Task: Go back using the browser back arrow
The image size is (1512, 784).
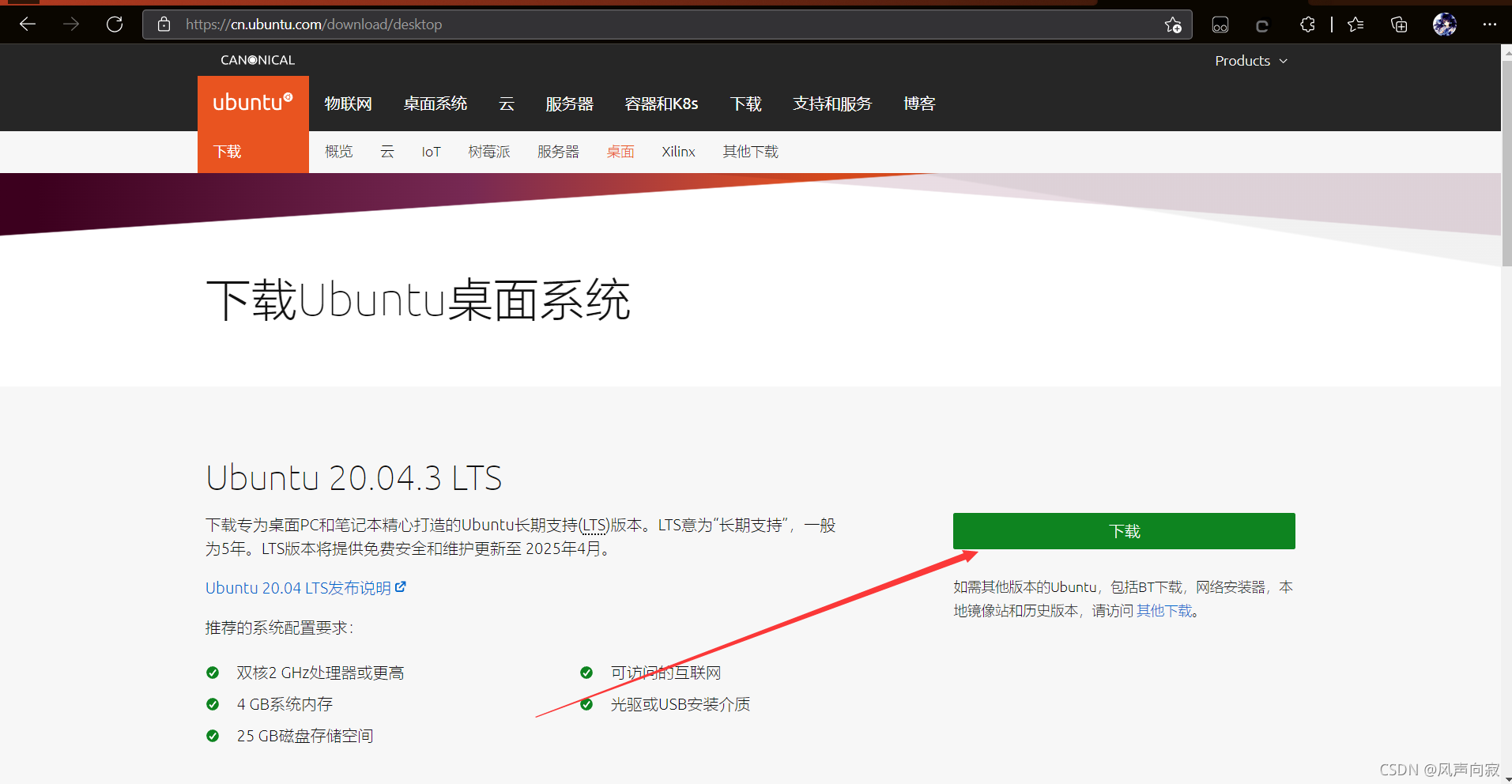Action: coord(28,24)
